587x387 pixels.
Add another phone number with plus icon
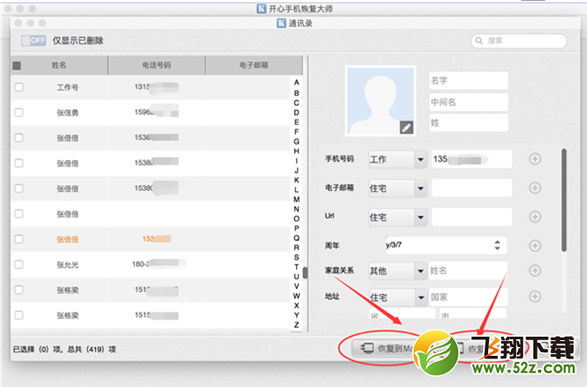pyautogui.click(x=535, y=159)
